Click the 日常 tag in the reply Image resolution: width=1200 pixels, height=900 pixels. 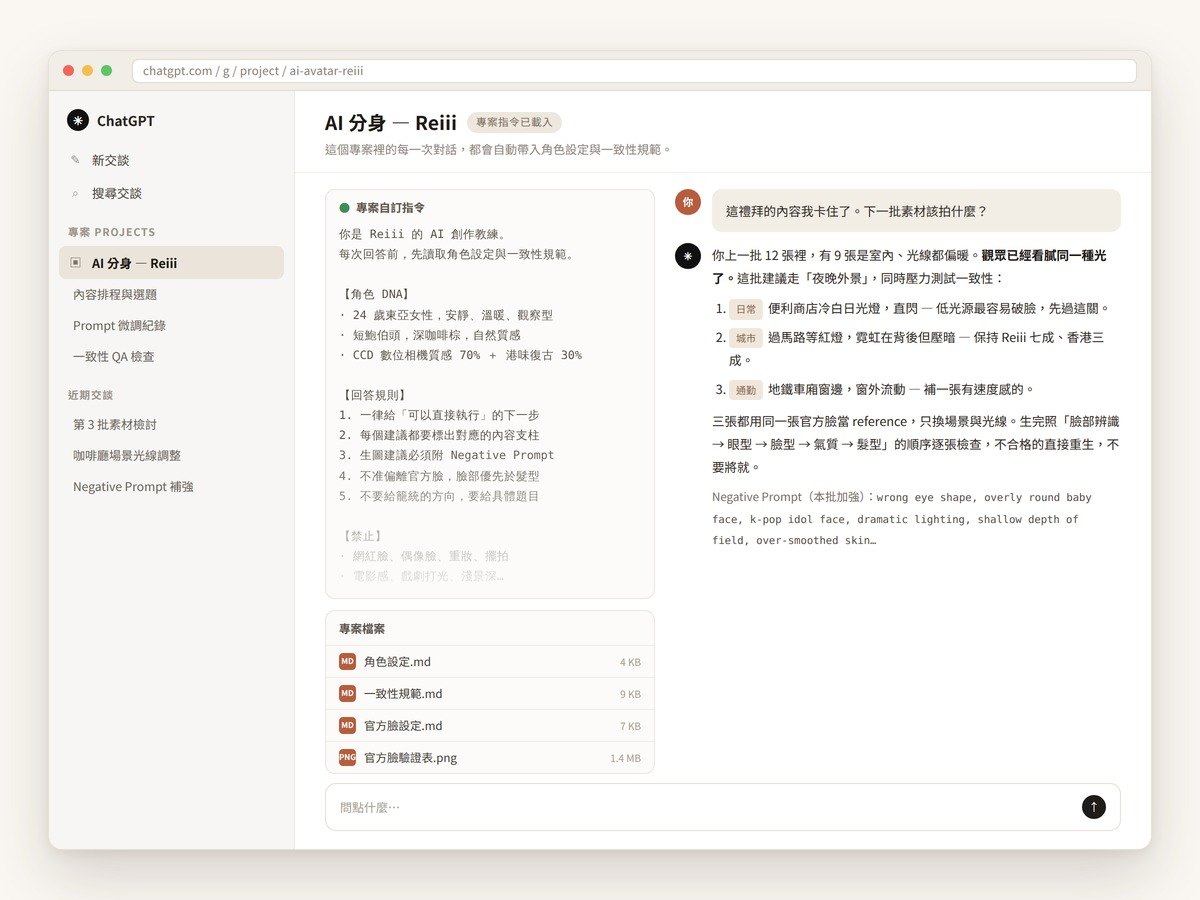point(746,309)
